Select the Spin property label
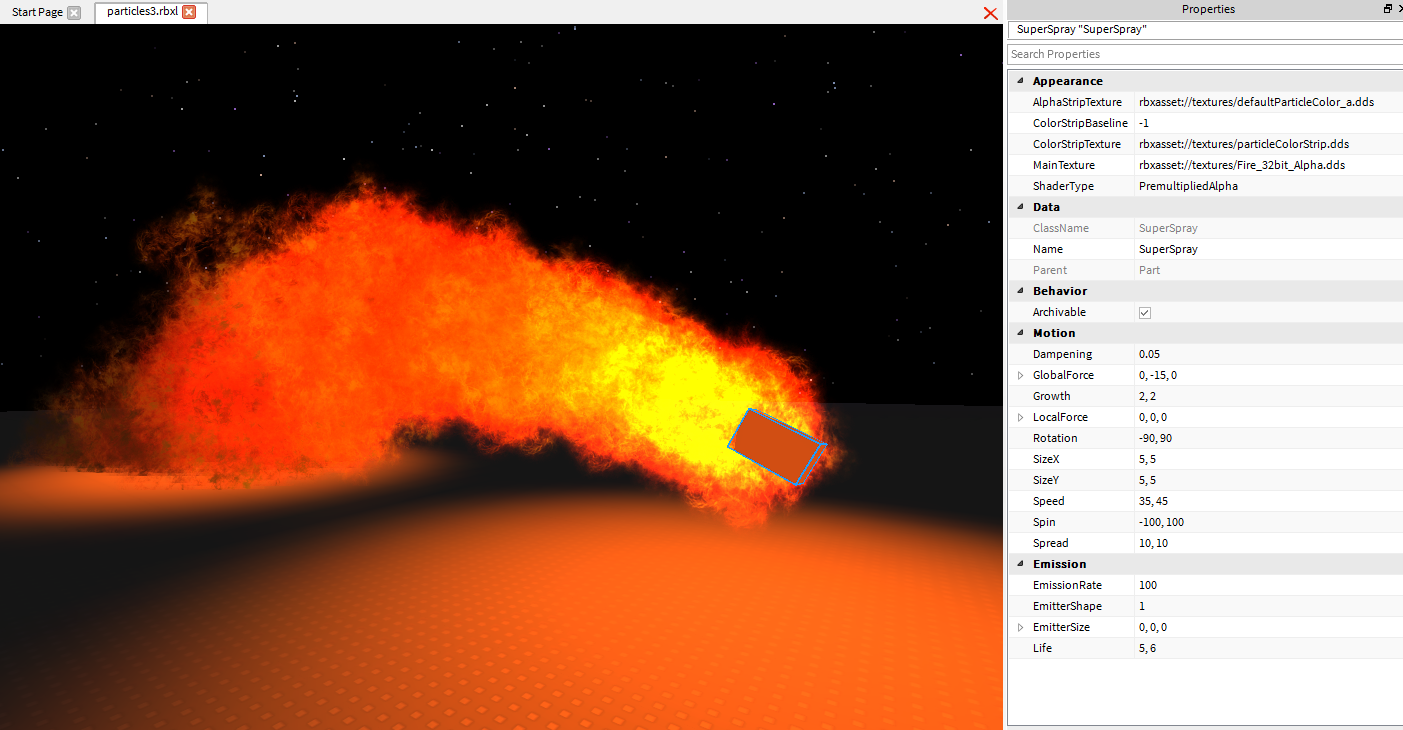The height and width of the screenshot is (730, 1403). [x=1044, y=522]
